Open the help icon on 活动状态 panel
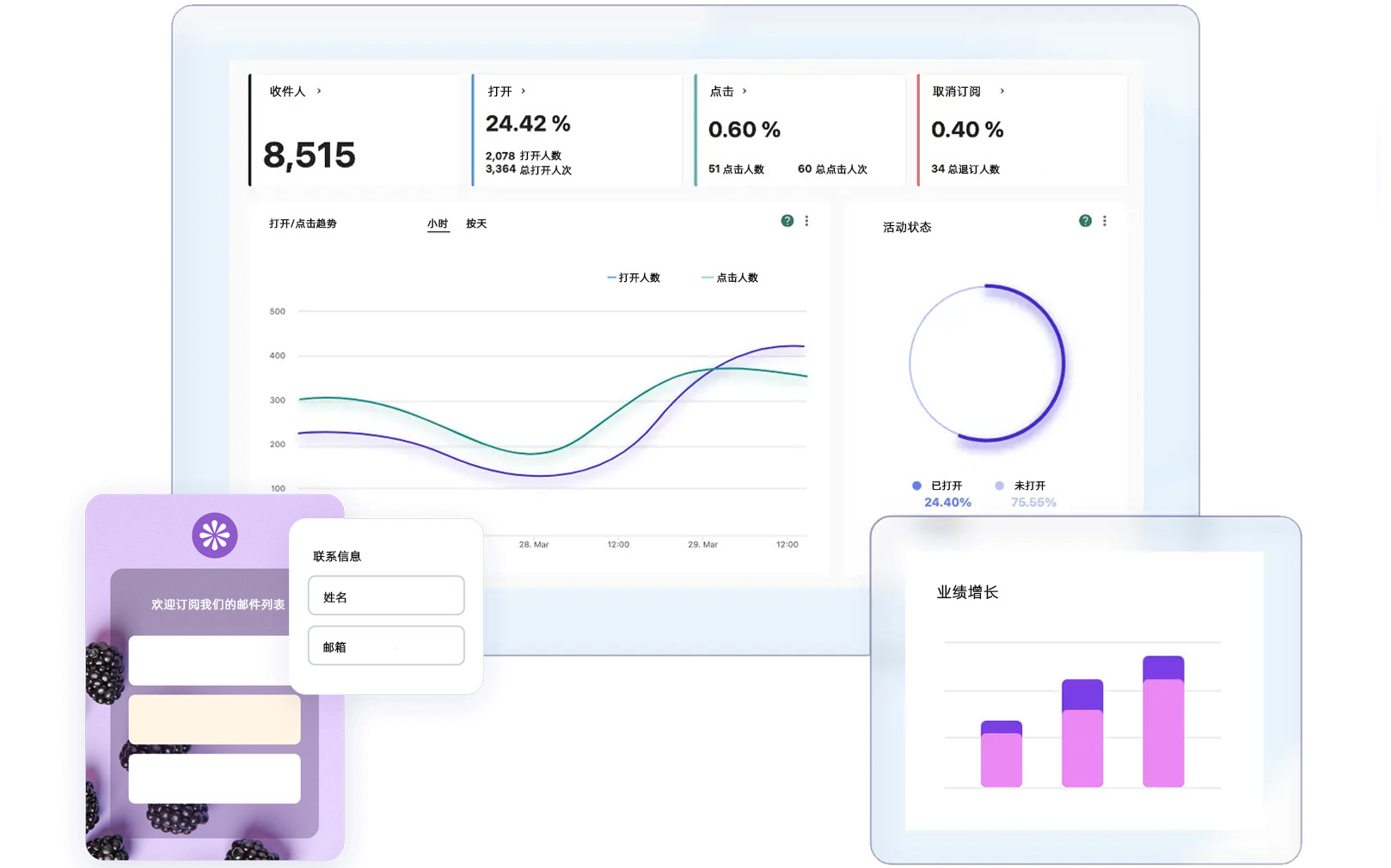This screenshot has height=868, width=1391. point(1084,221)
